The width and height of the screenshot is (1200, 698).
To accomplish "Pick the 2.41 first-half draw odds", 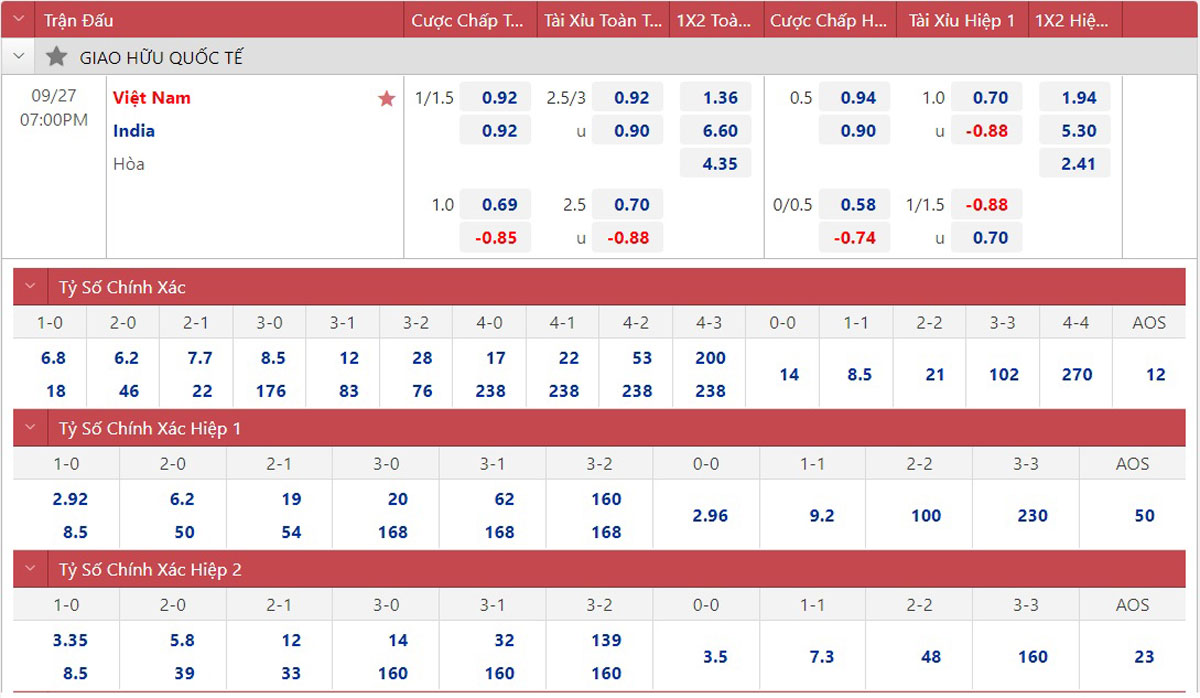I will coord(1079,164).
